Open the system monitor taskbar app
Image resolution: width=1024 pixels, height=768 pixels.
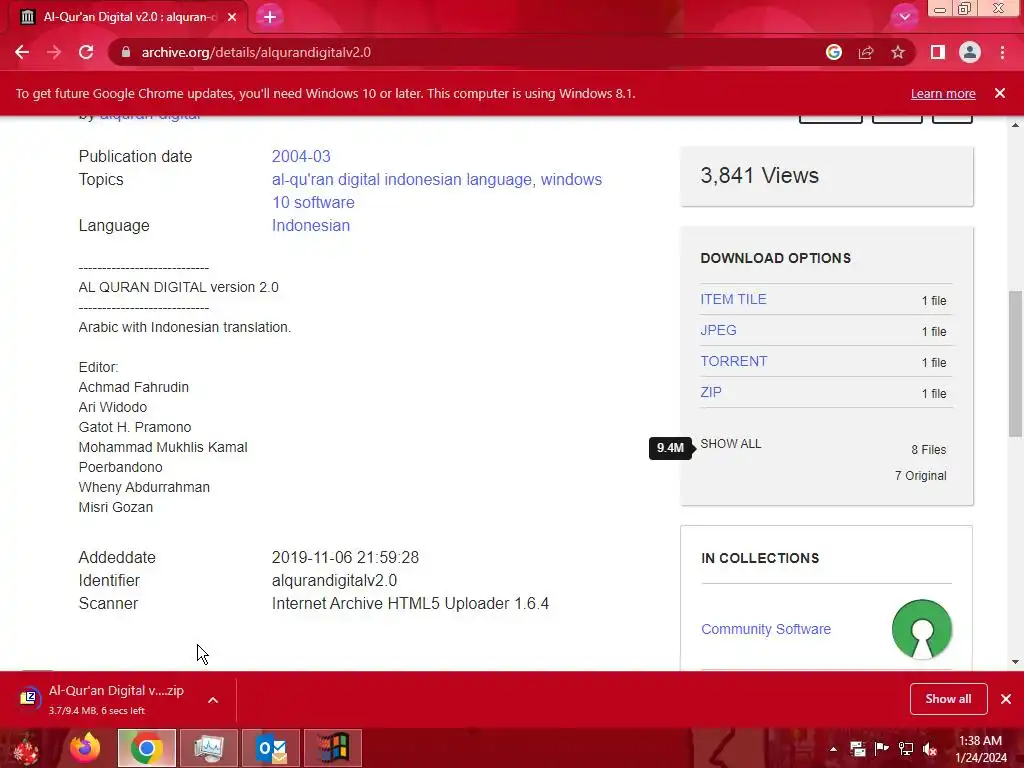[x=209, y=748]
